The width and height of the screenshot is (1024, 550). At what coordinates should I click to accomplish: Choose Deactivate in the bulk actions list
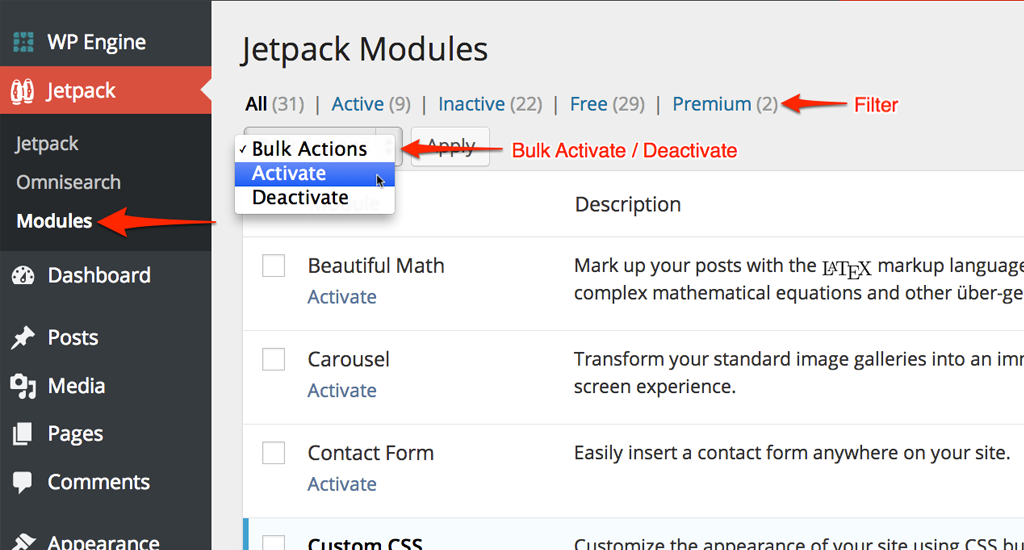[x=315, y=197]
